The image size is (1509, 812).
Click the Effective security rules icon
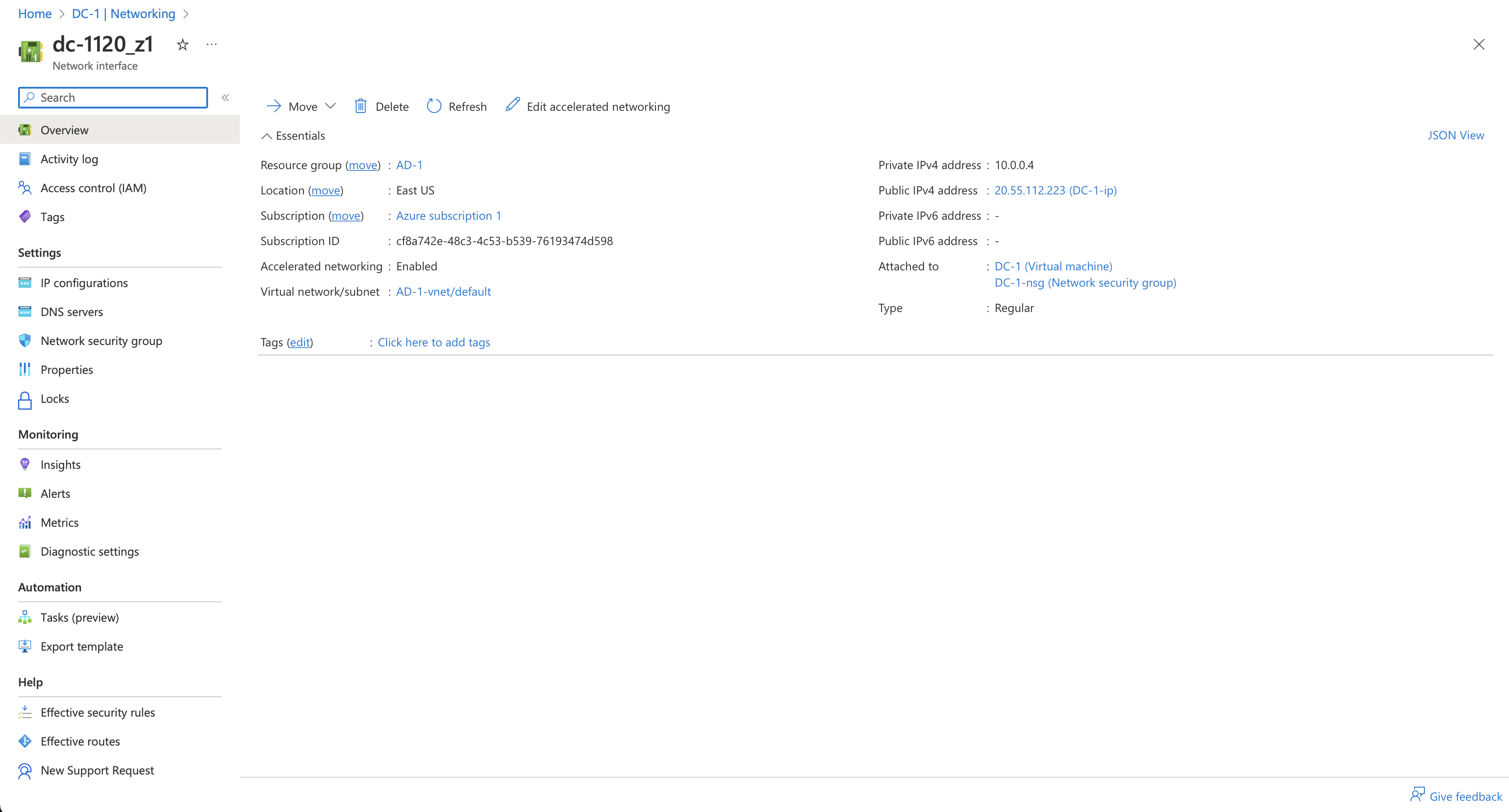tap(24, 712)
